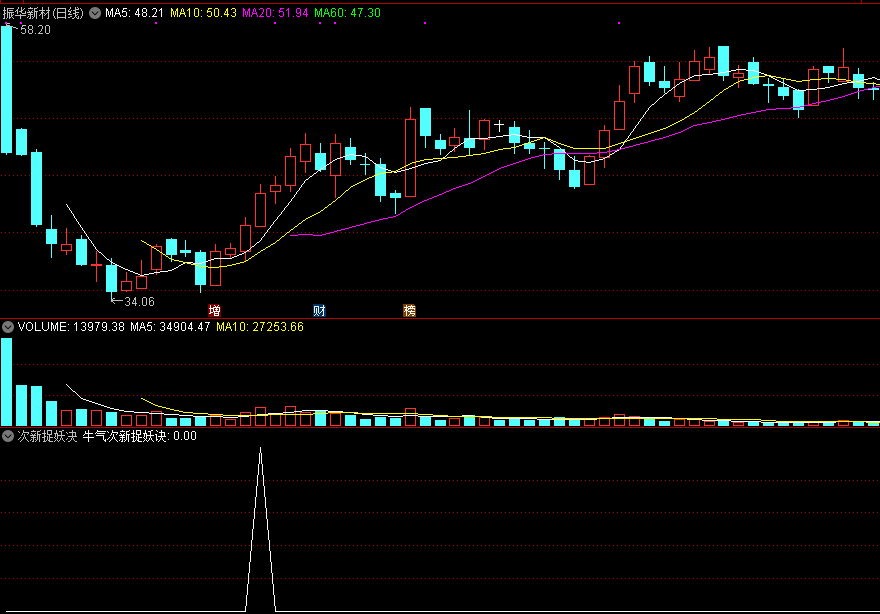Click the volume MA5: 34904.47 label

click(x=170, y=327)
